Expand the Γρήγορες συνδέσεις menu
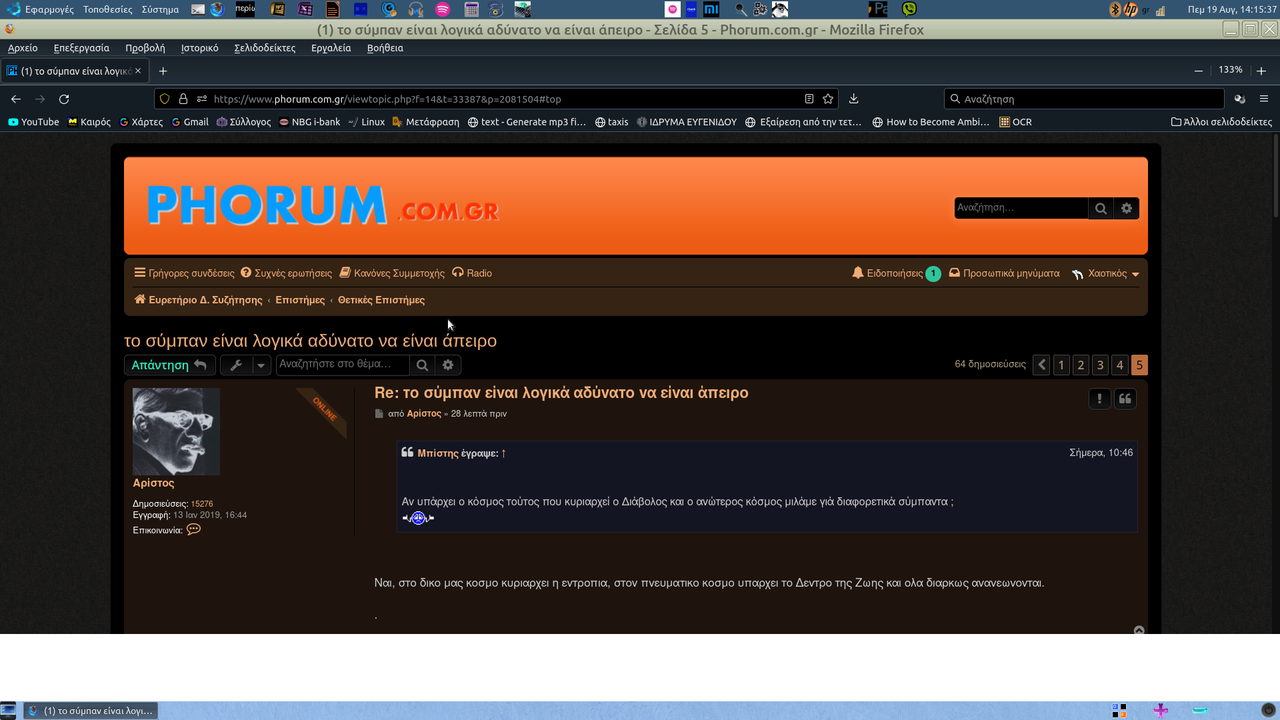 coord(184,273)
